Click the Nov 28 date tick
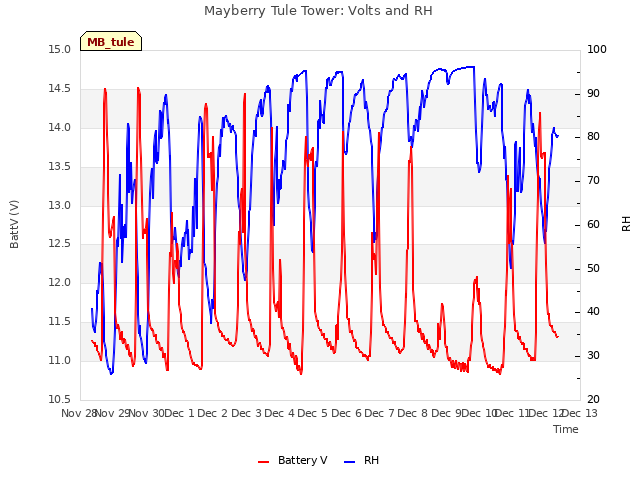Screen dimensions: 640x480 78,413
